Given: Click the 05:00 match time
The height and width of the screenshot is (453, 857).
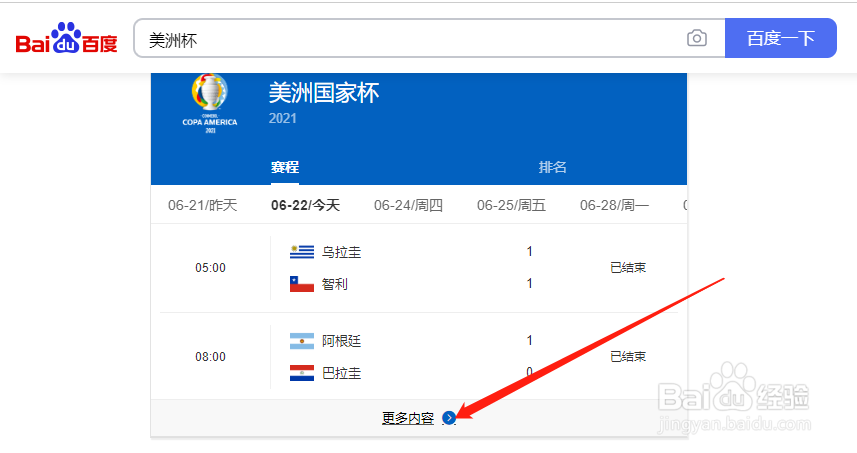Looking at the screenshot, I should click(x=210, y=268).
